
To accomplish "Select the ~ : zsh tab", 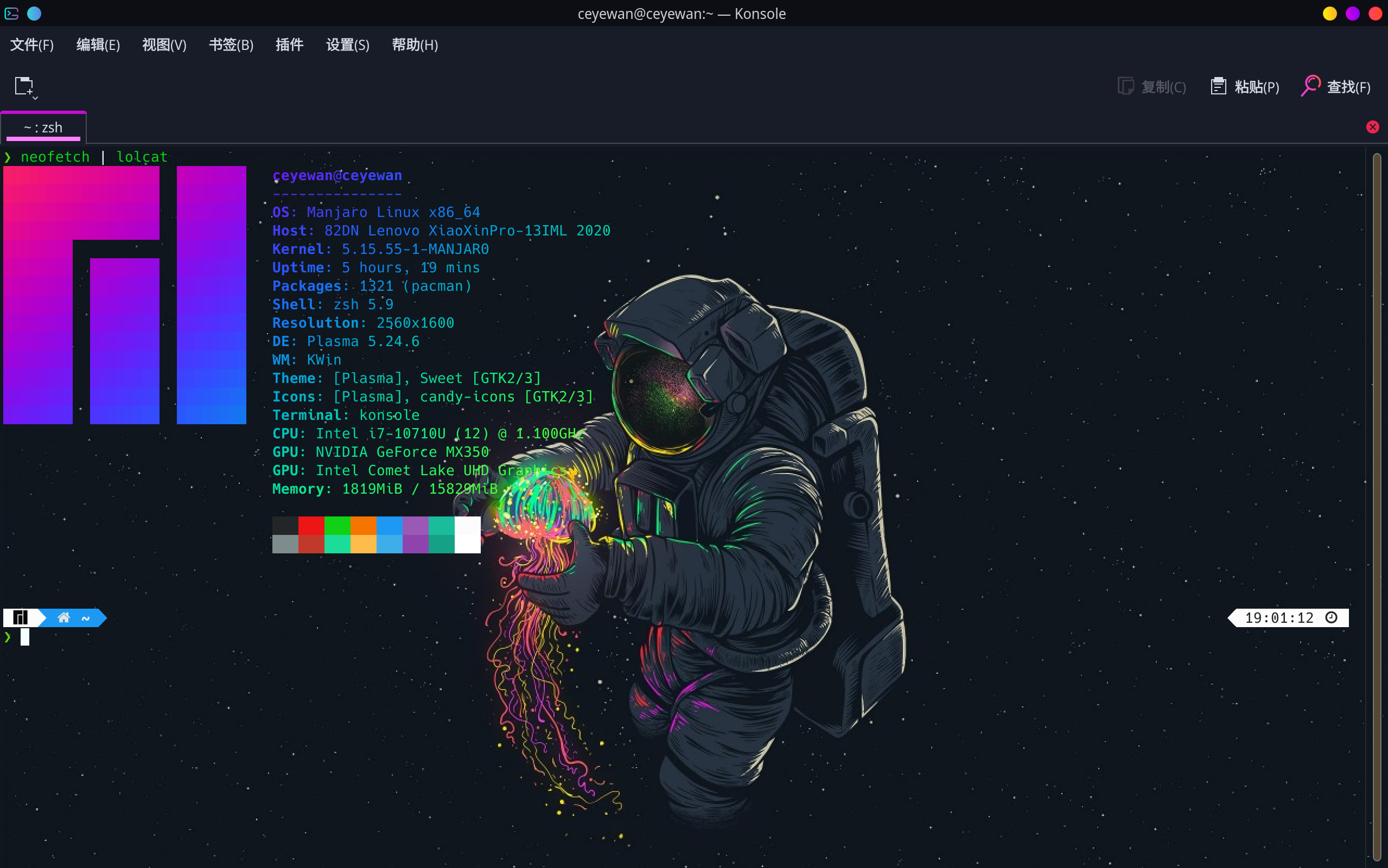I will [x=43, y=127].
